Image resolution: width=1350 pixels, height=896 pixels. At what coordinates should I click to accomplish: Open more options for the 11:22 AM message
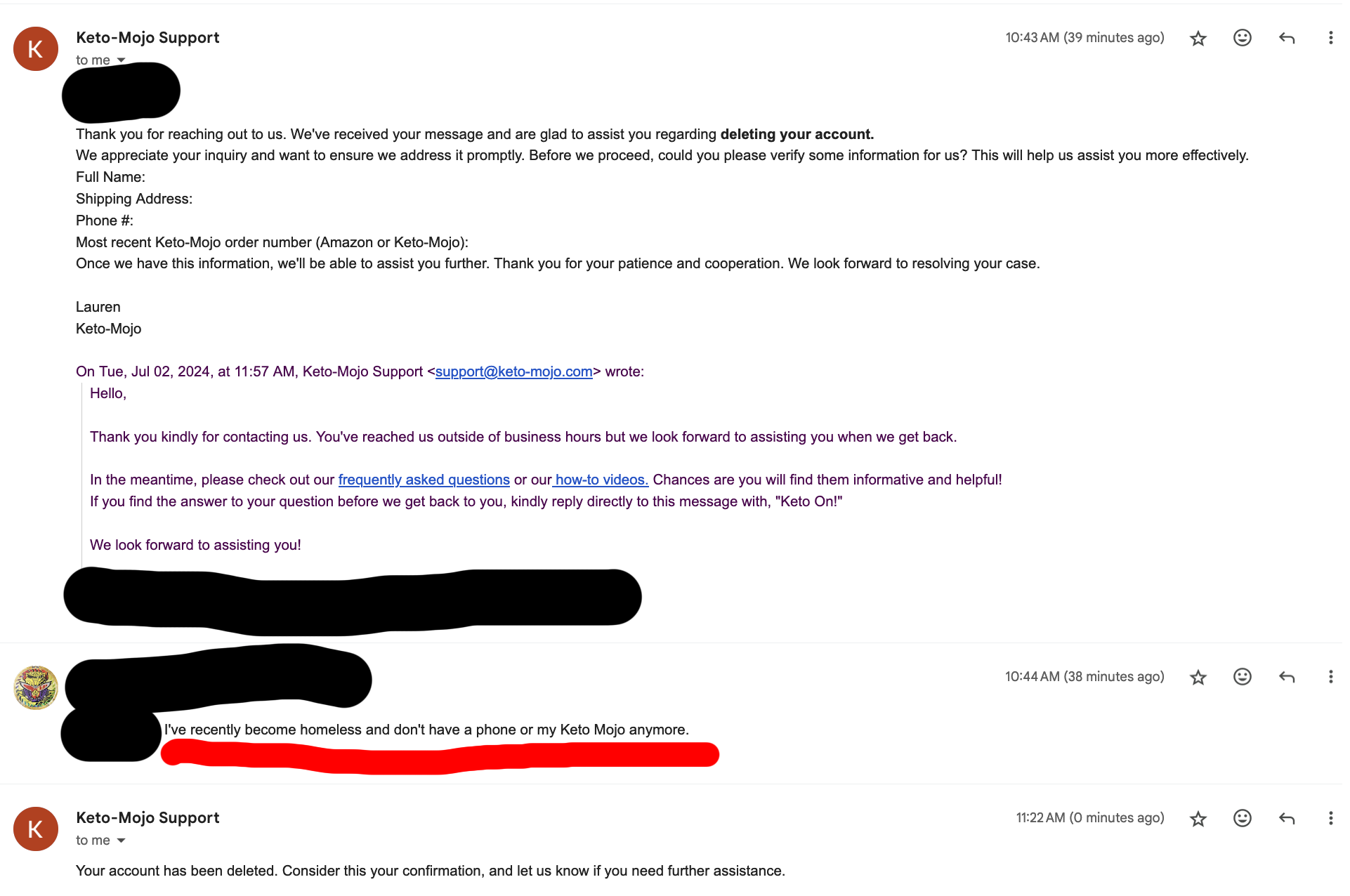tap(1330, 818)
